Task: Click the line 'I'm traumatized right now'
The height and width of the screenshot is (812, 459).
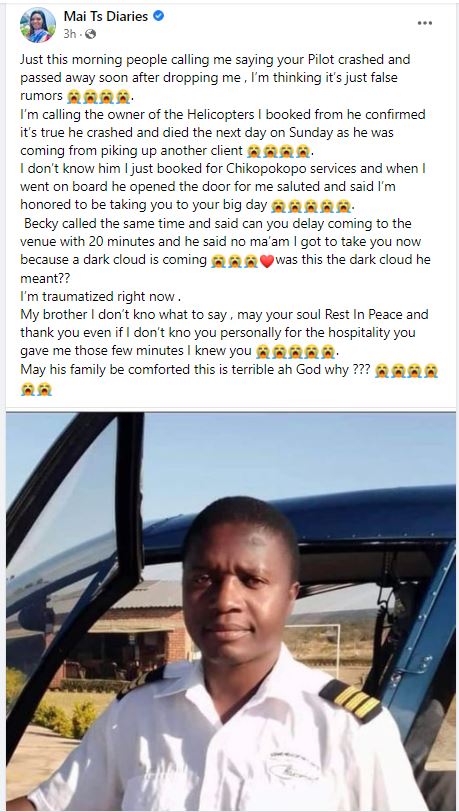Action: click(101, 297)
